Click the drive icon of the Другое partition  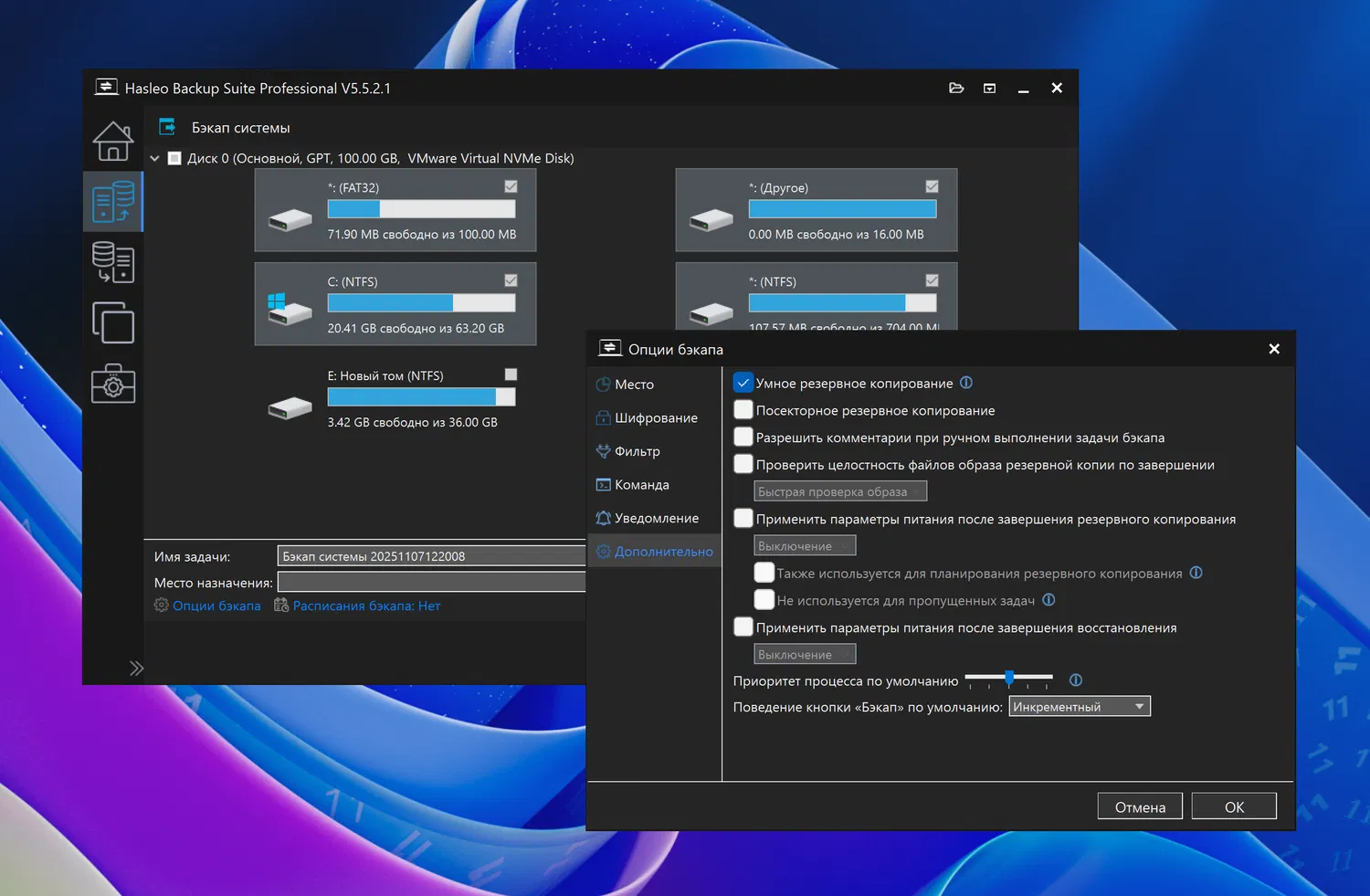[711, 219]
